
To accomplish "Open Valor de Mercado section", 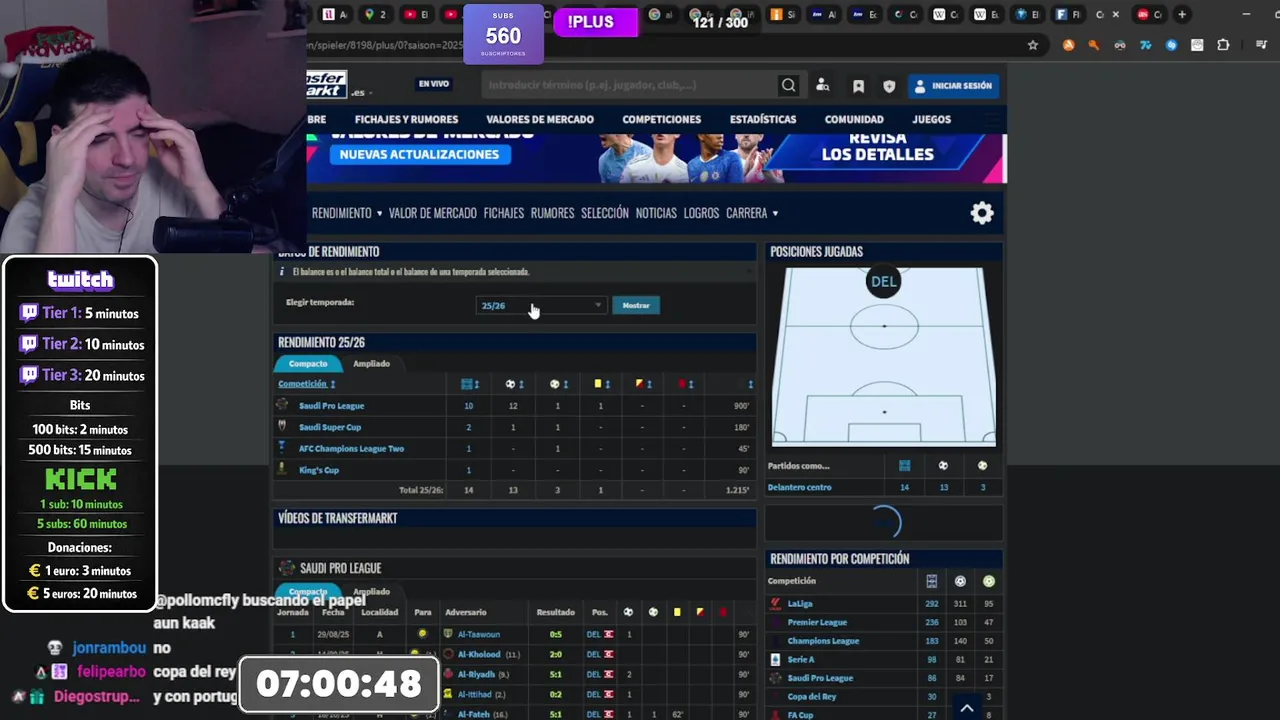I will point(432,213).
